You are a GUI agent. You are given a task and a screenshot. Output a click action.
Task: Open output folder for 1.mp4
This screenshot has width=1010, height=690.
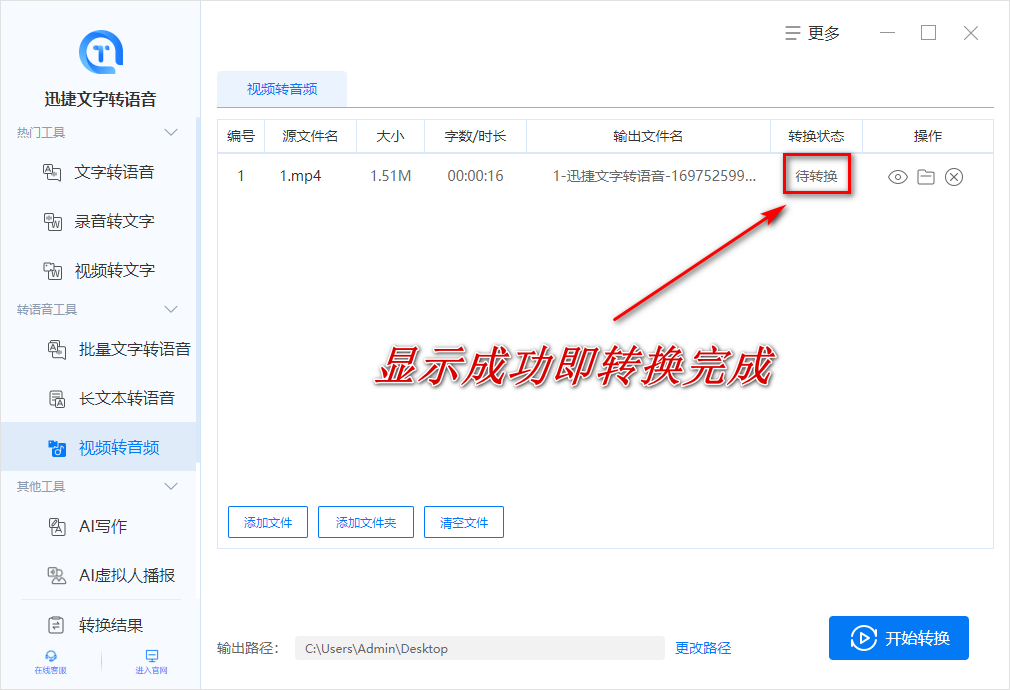(x=926, y=177)
